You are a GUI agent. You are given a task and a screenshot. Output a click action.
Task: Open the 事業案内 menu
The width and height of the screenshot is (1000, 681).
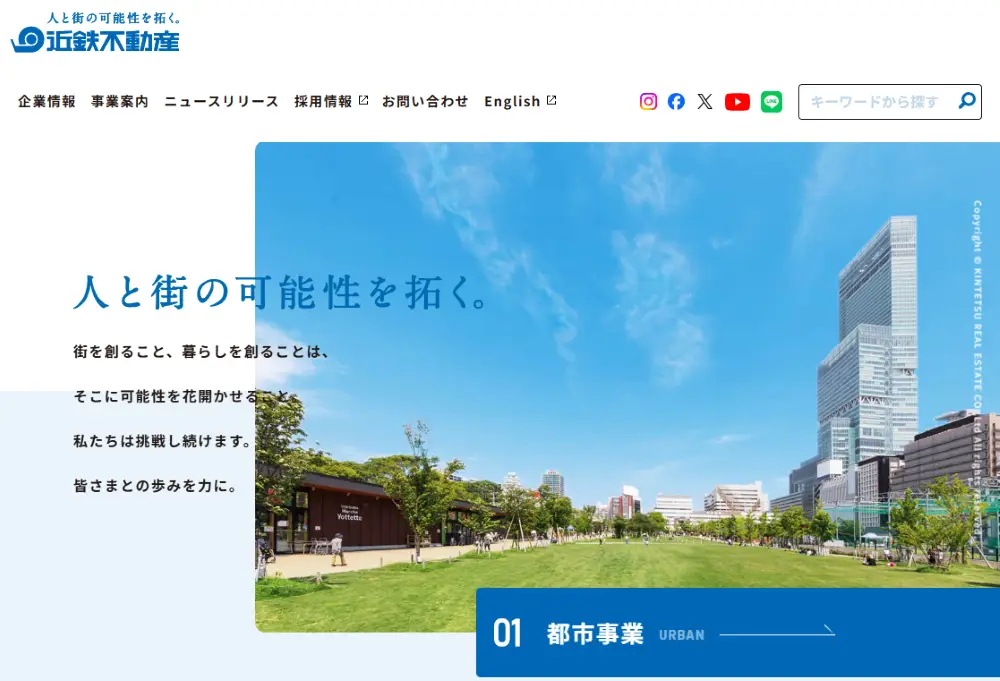(x=120, y=101)
